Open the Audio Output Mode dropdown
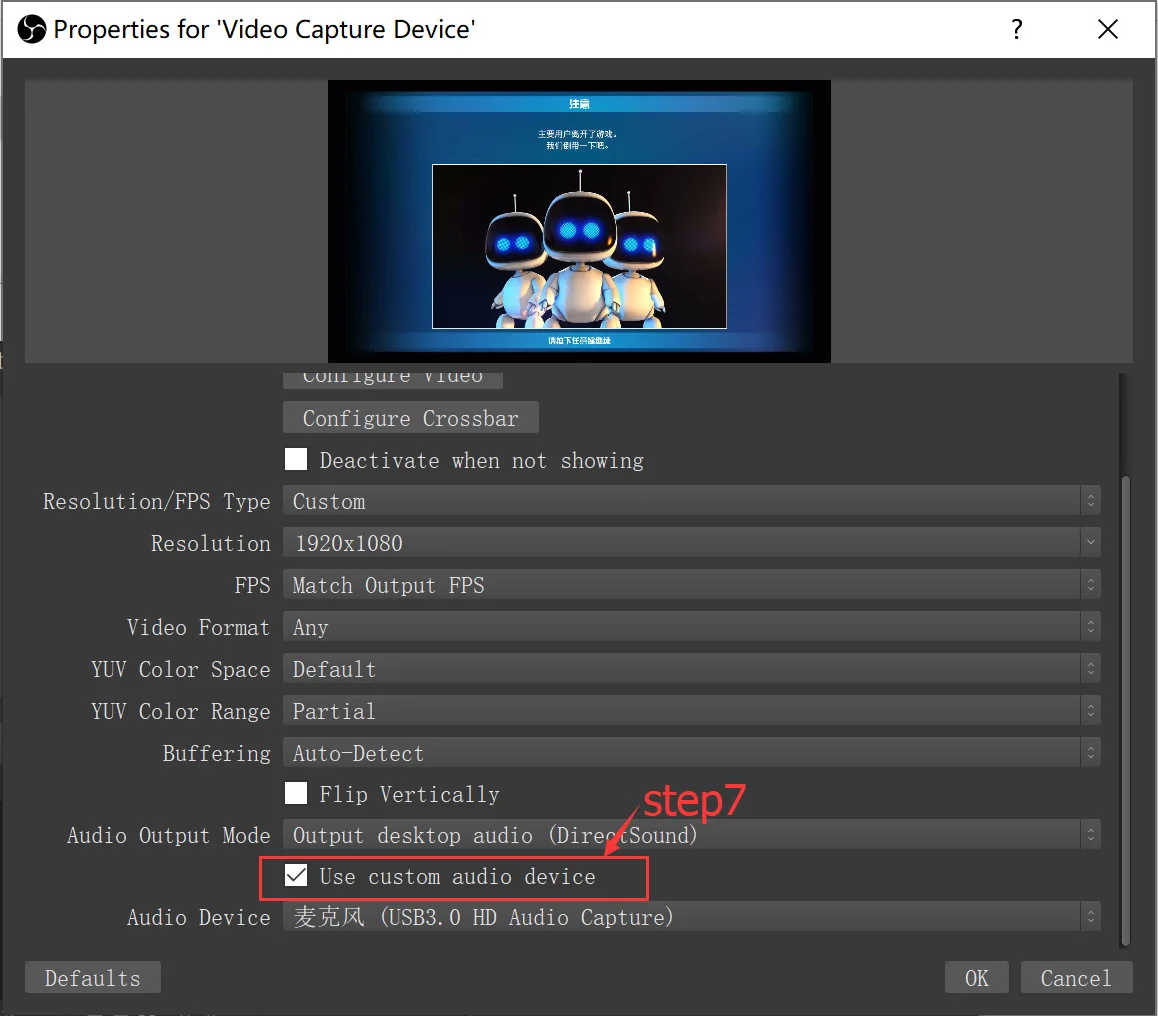This screenshot has width=1158, height=1016. [691, 835]
